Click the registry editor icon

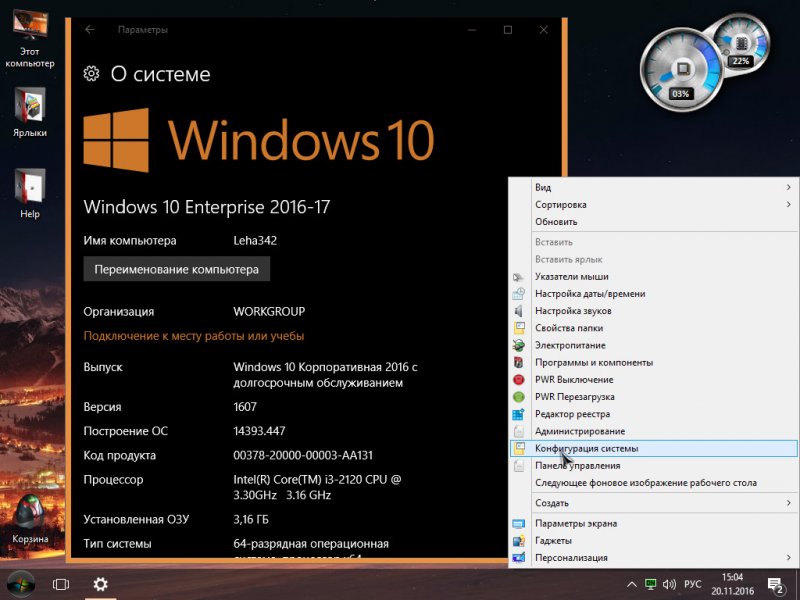coord(518,414)
